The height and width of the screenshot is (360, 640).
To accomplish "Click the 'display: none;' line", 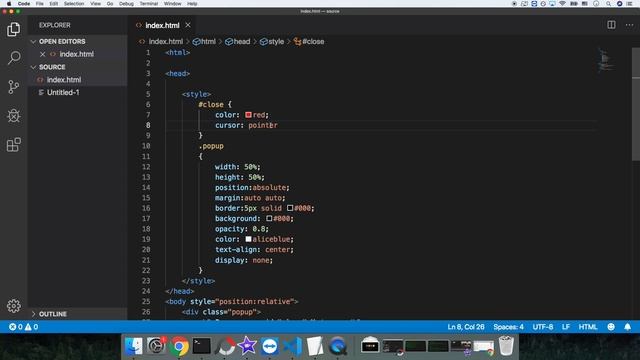I will [244, 260].
